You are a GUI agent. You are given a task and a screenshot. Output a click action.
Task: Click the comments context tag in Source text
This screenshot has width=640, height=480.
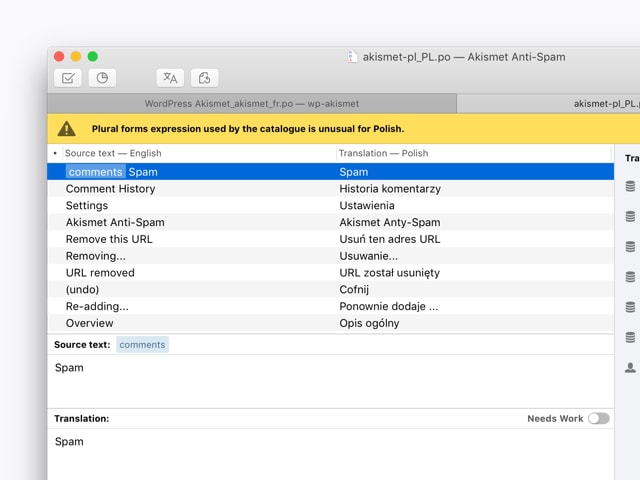(143, 344)
